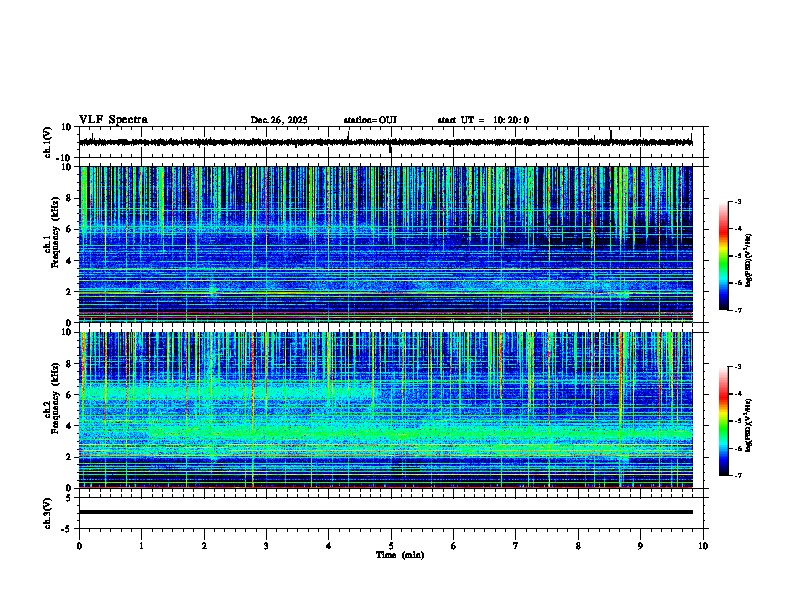The width and height of the screenshot is (792, 612).
Task: Select the date text "Dec. 26, 2025"
Action: tap(279, 120)
